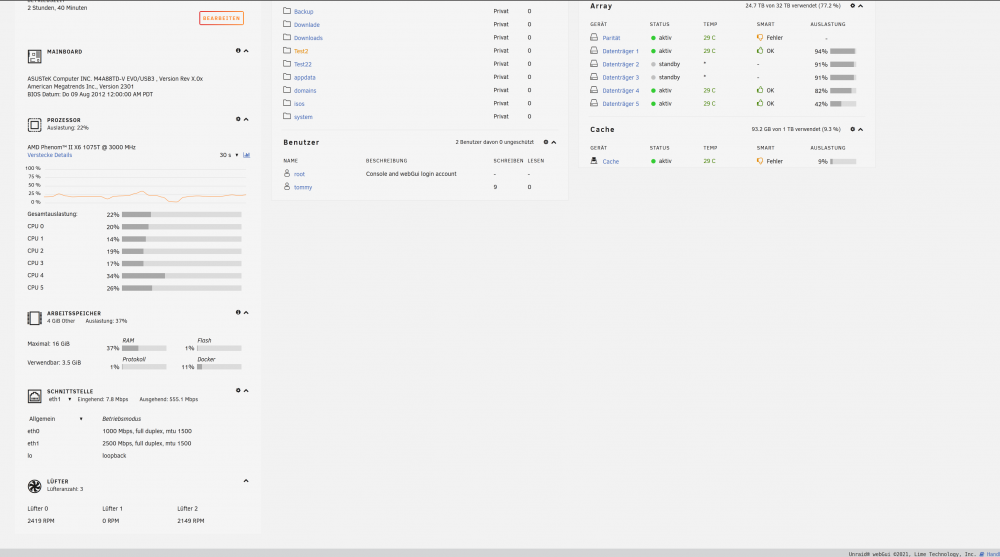This screenshot has height=557, width=1000.
Task: Click the domains folder icon
Action: tap(287, 89)
